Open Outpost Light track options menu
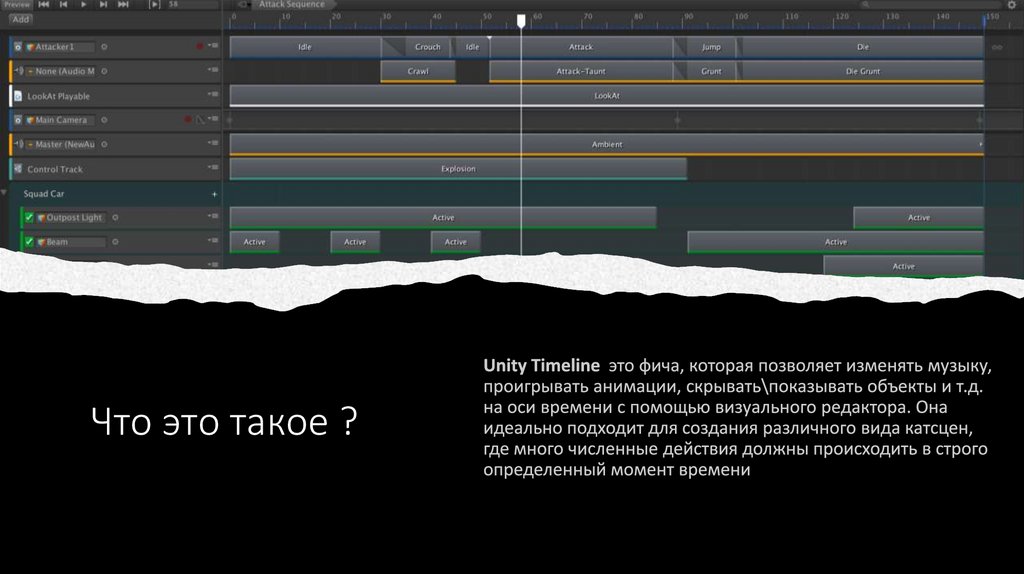This screenshot has height=574, width=1024. pyautogui.click(x=213, y=216)
